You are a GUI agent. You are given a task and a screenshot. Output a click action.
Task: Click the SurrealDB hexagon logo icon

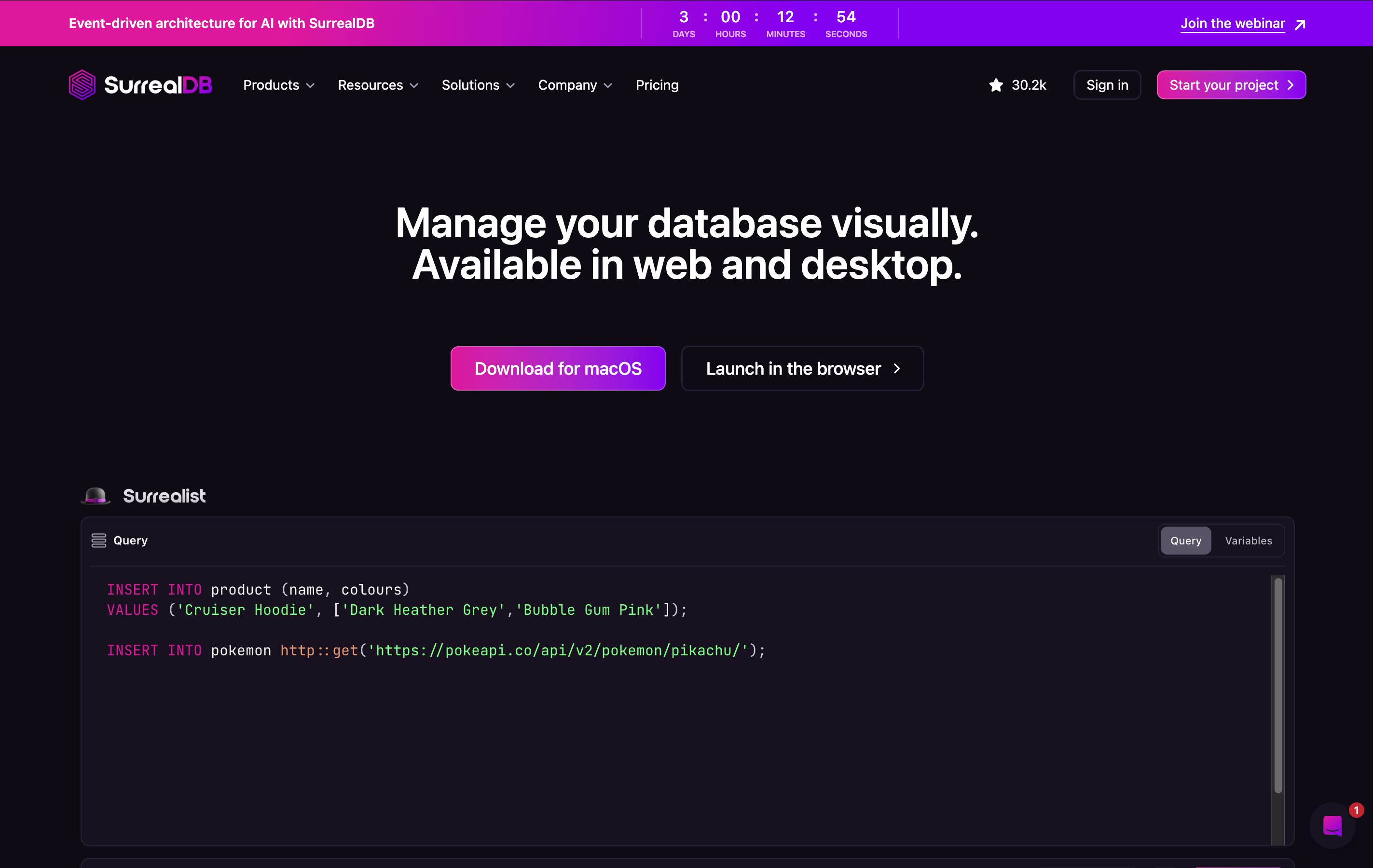(x=82, y=85)
